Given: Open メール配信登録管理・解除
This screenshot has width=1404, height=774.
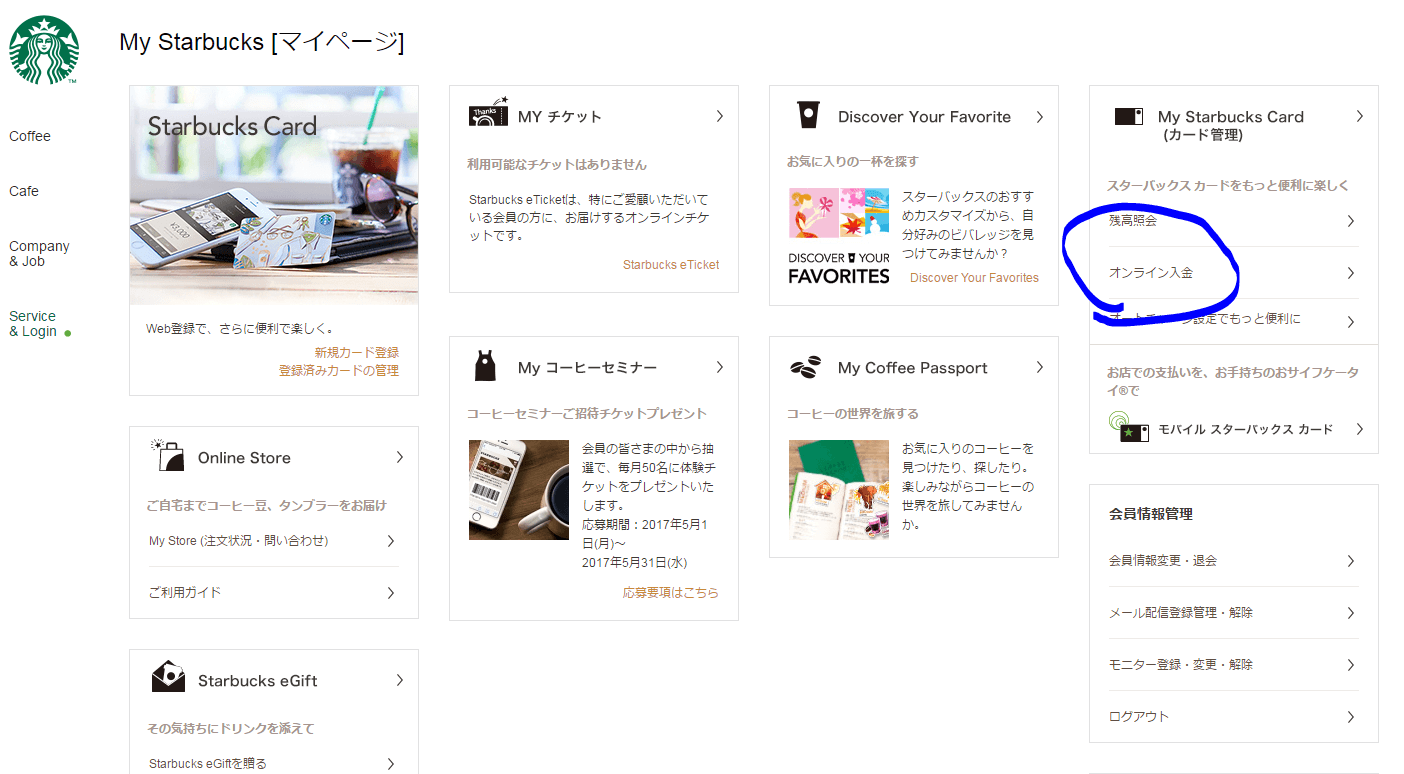Looking at the screenshot, I should click(x=1234, y=613).
